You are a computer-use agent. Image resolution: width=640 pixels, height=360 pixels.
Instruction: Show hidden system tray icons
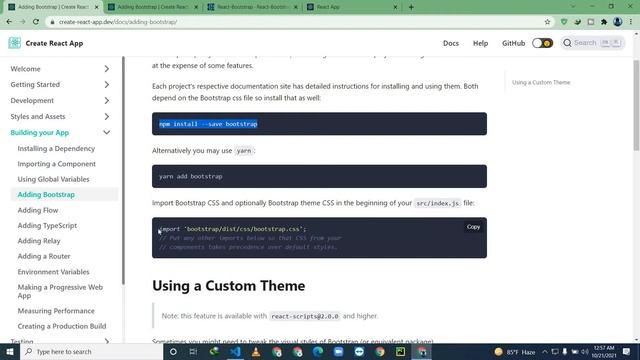(x=545, y=351)
